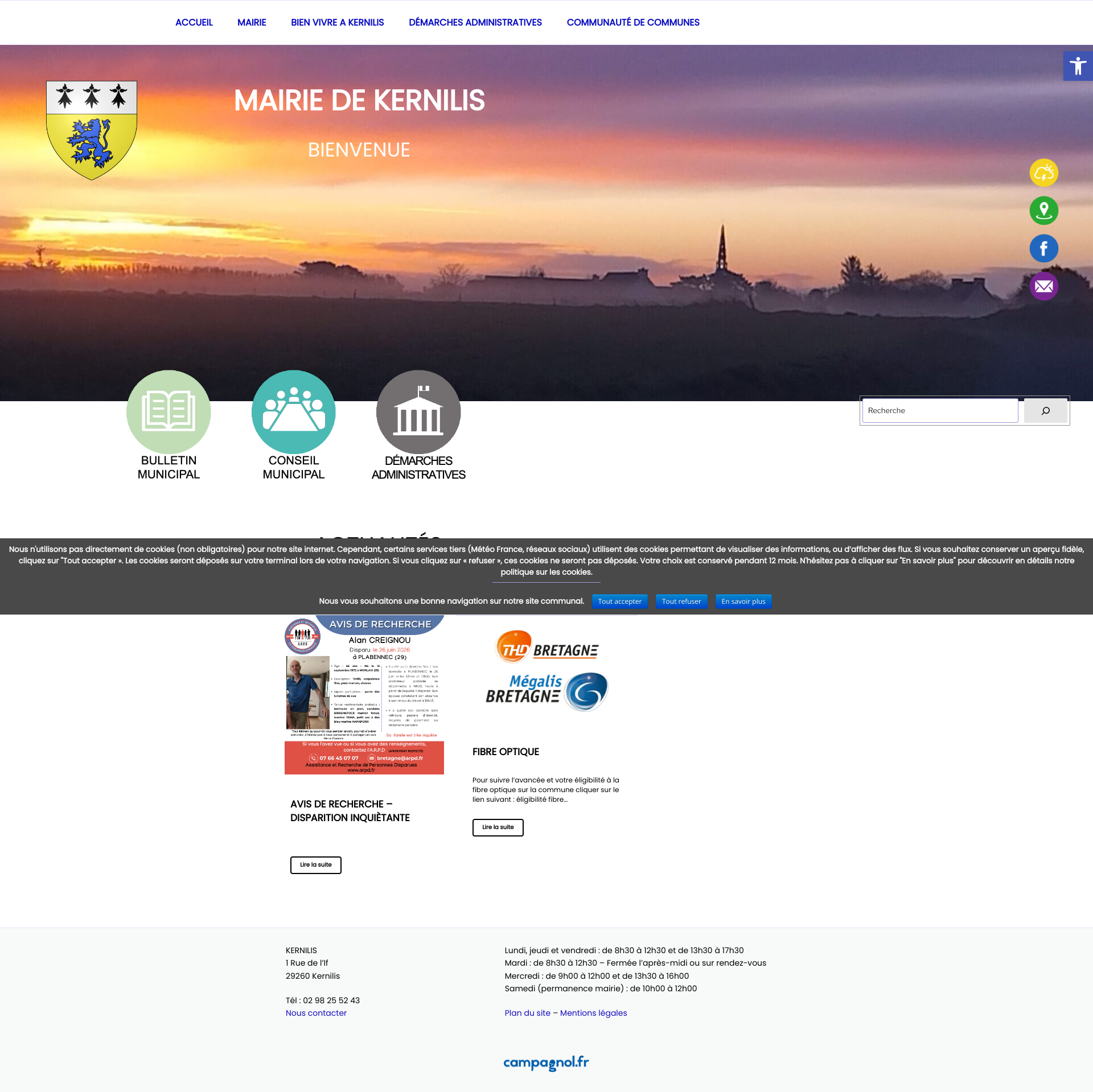Open the Communauté de Communes menu
Screen dimensions: 1093x1092
[x=633, y=22]
